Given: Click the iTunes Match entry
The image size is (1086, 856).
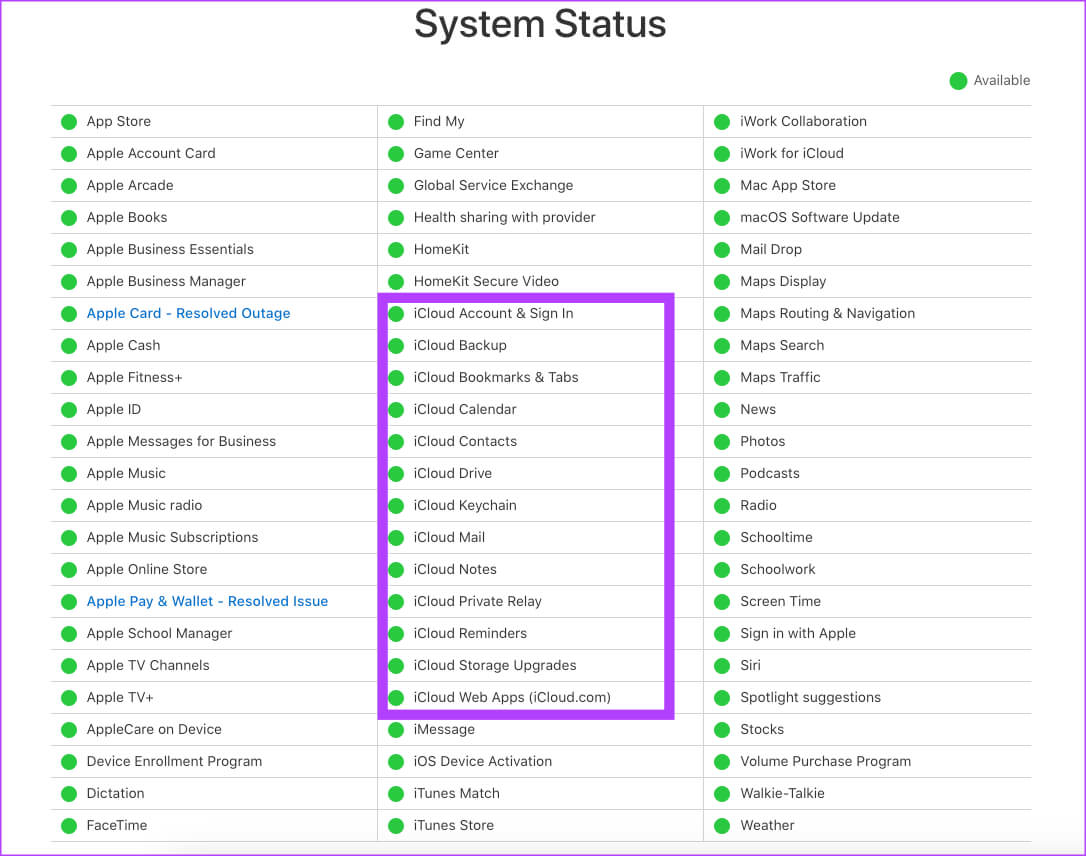Looking at the screenshot, I should (456, 794).
